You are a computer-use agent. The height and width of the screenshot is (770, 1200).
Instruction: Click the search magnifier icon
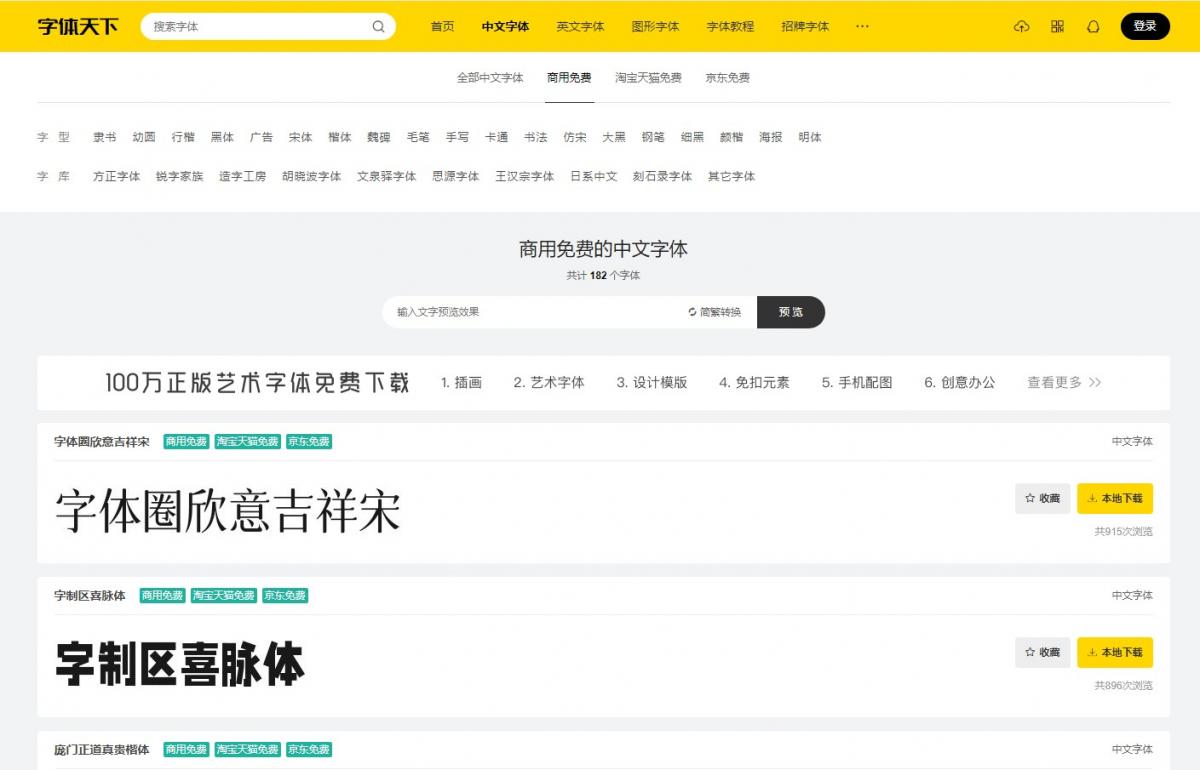[378, 27]
